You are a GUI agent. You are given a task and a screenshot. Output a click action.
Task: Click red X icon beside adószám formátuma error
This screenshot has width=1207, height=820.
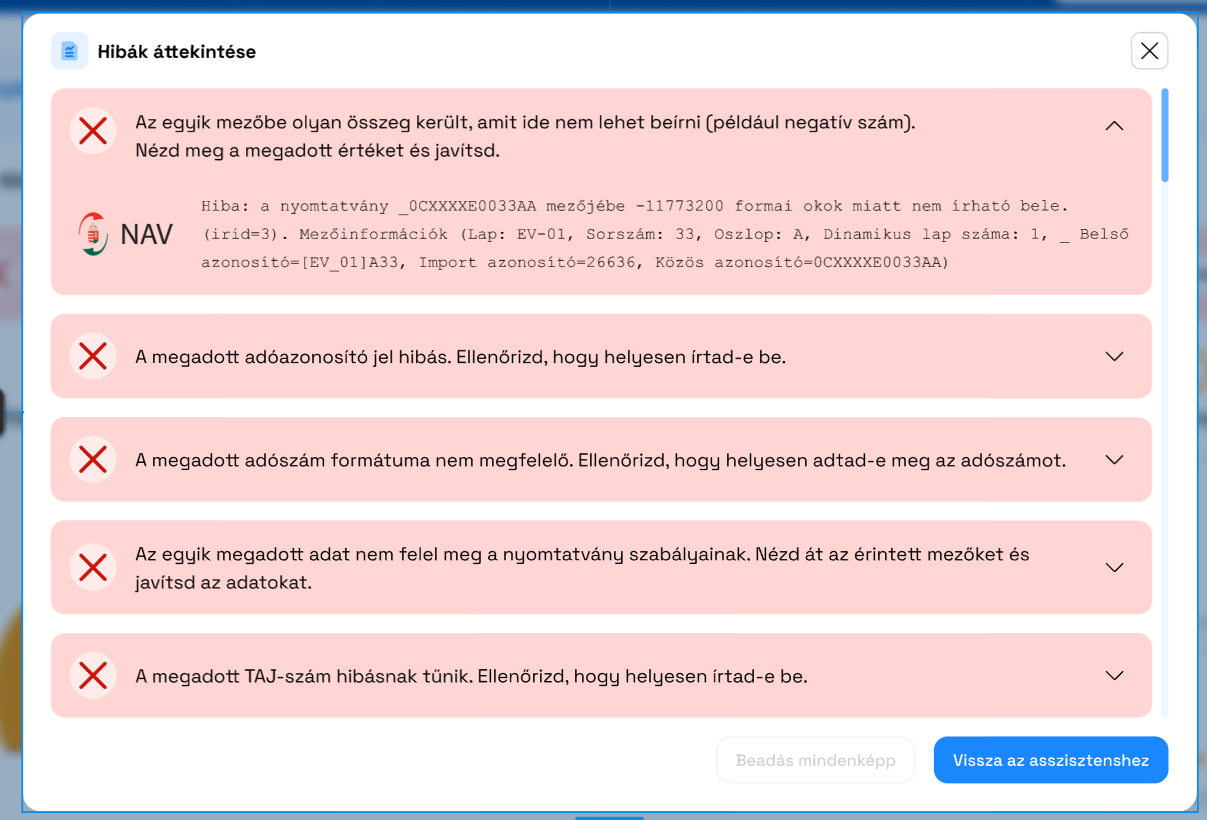tap(93, 460)
